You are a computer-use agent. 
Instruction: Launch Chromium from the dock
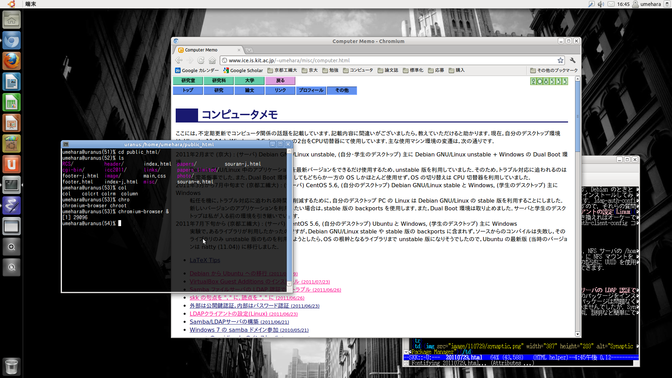[12, 41]
